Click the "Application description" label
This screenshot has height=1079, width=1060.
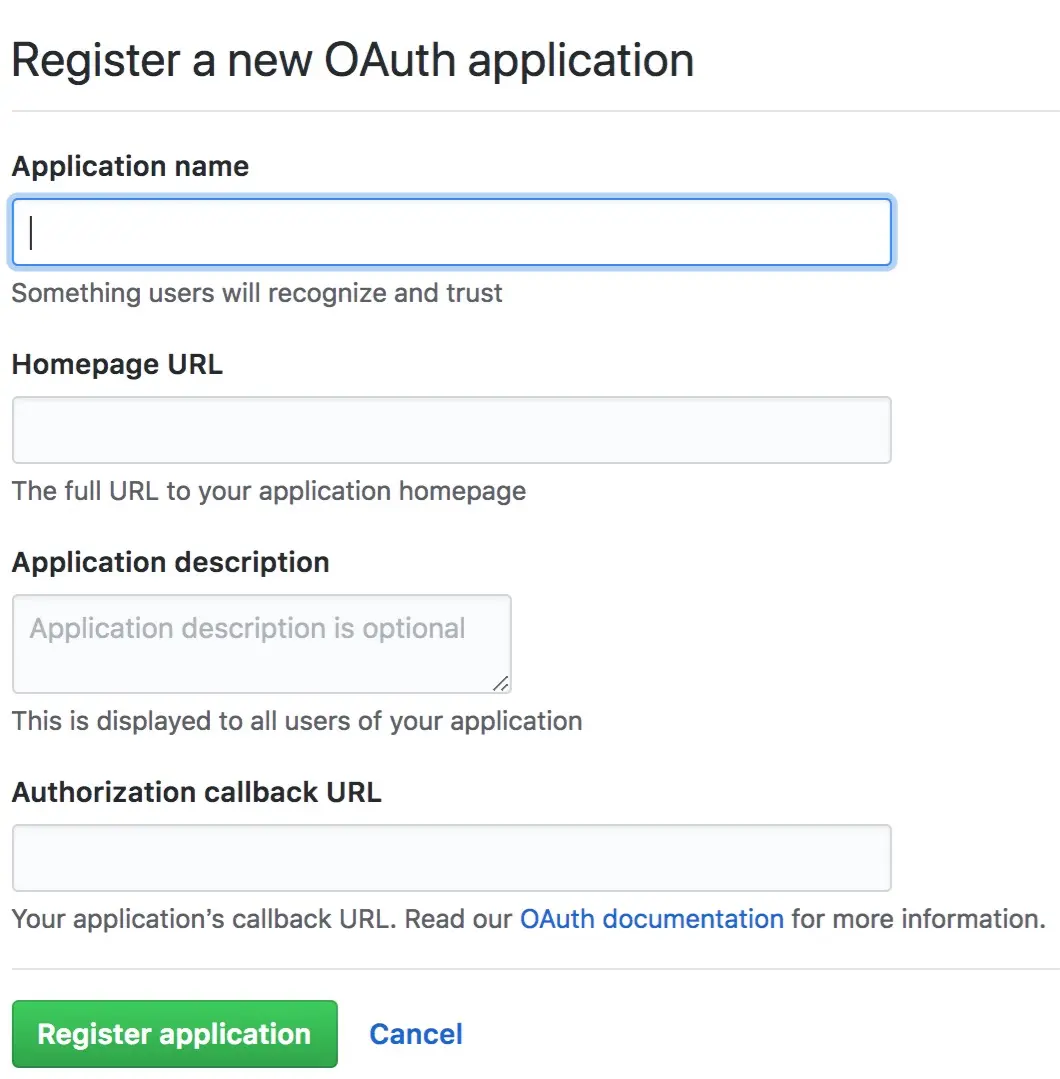170,562
